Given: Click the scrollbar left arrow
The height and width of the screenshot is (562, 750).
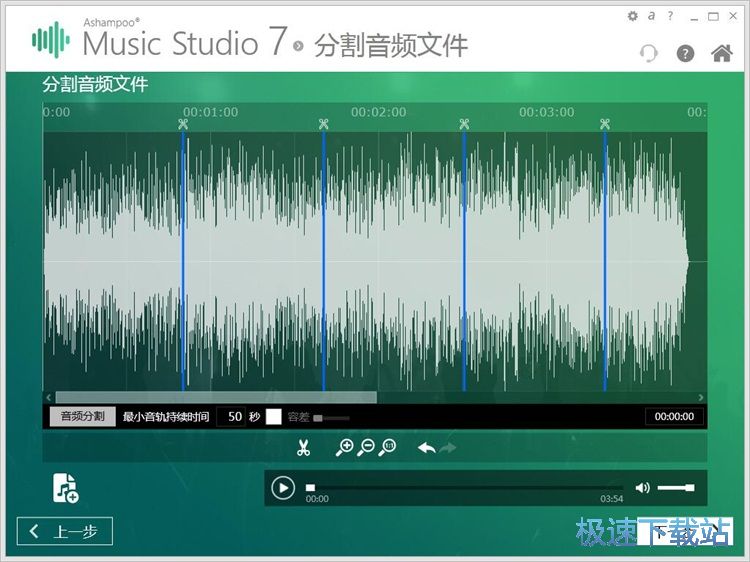Looking at the screenshot, I should point(48,397).
